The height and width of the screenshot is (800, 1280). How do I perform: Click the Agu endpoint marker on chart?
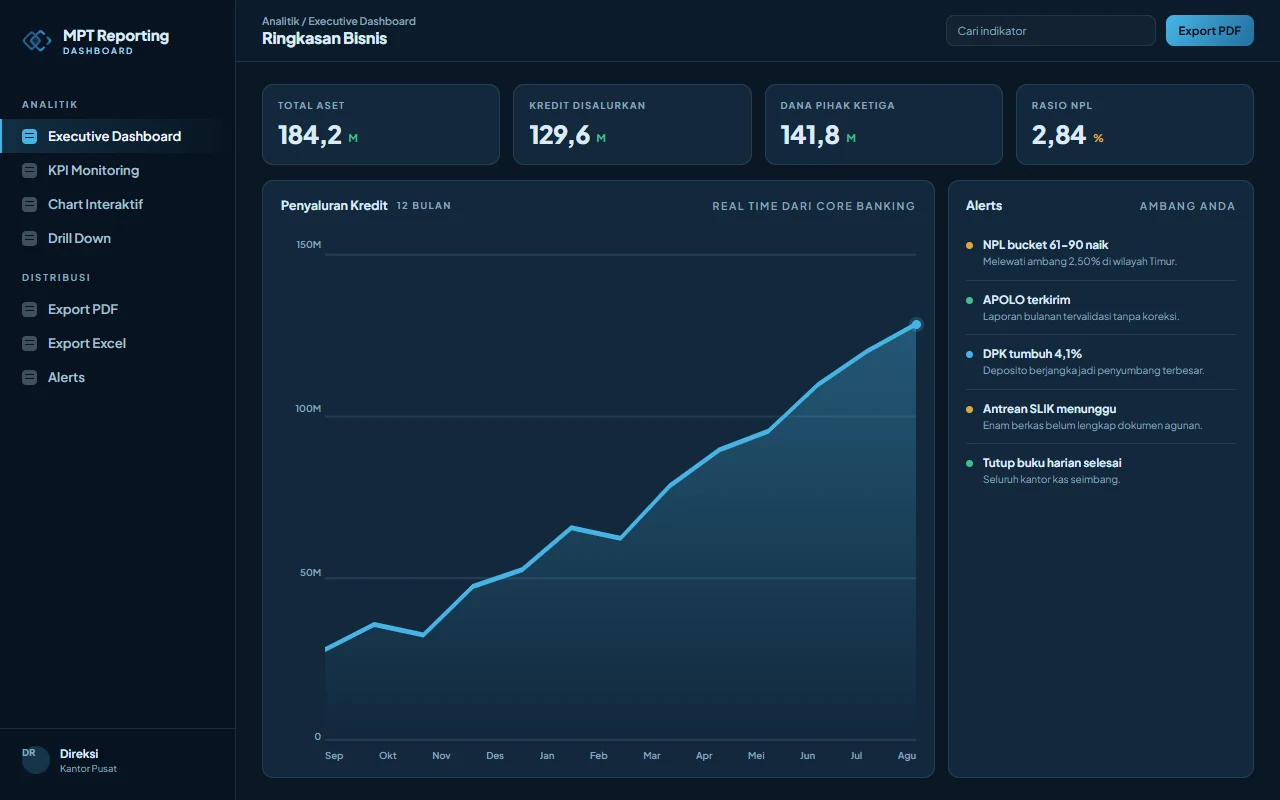pos(915,324)
